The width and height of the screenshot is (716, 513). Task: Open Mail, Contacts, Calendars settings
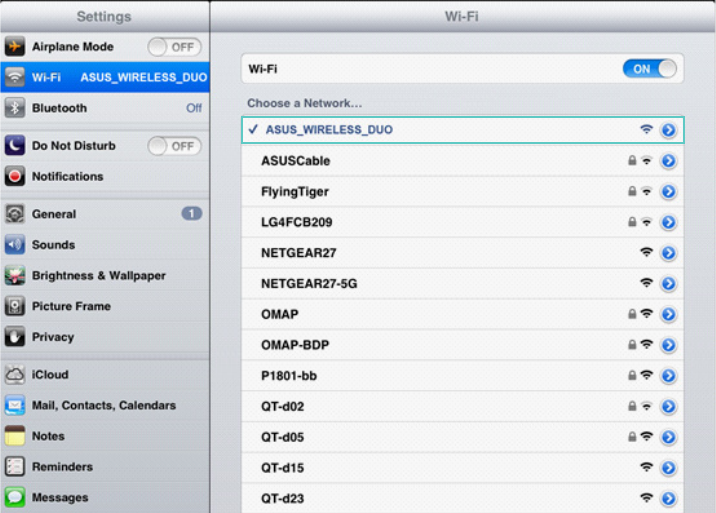105,405
